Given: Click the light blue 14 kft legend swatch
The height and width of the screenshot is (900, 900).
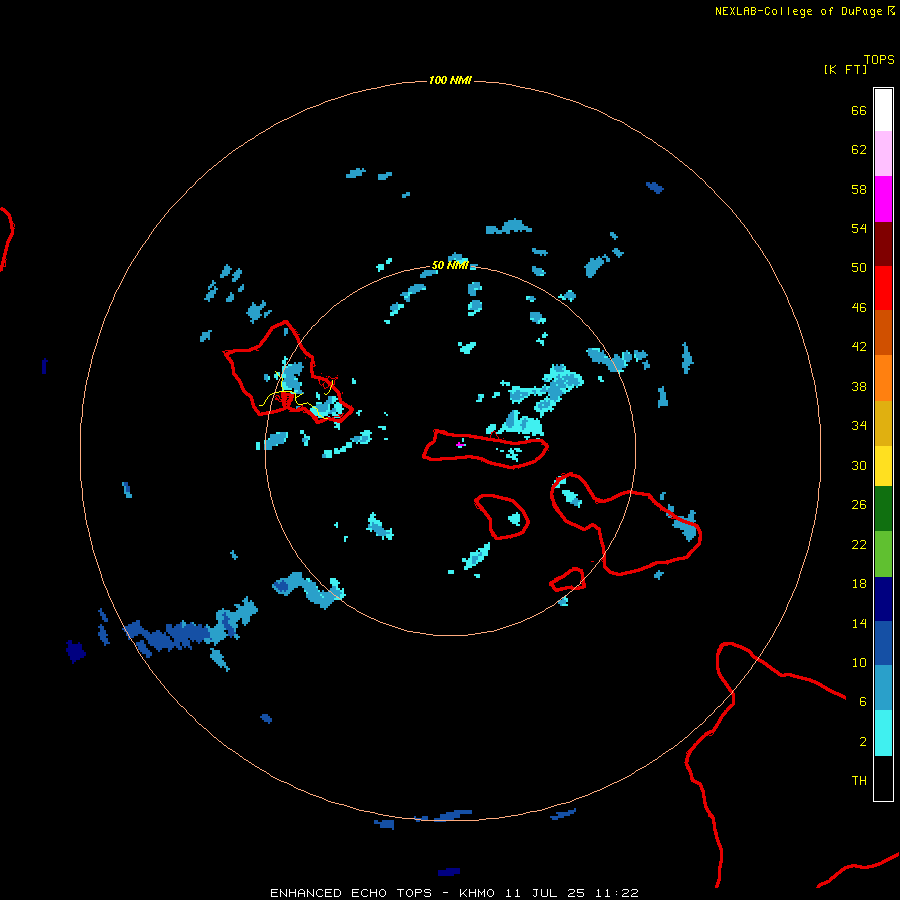Looking at the screenshot, I should tap(883, 688).
